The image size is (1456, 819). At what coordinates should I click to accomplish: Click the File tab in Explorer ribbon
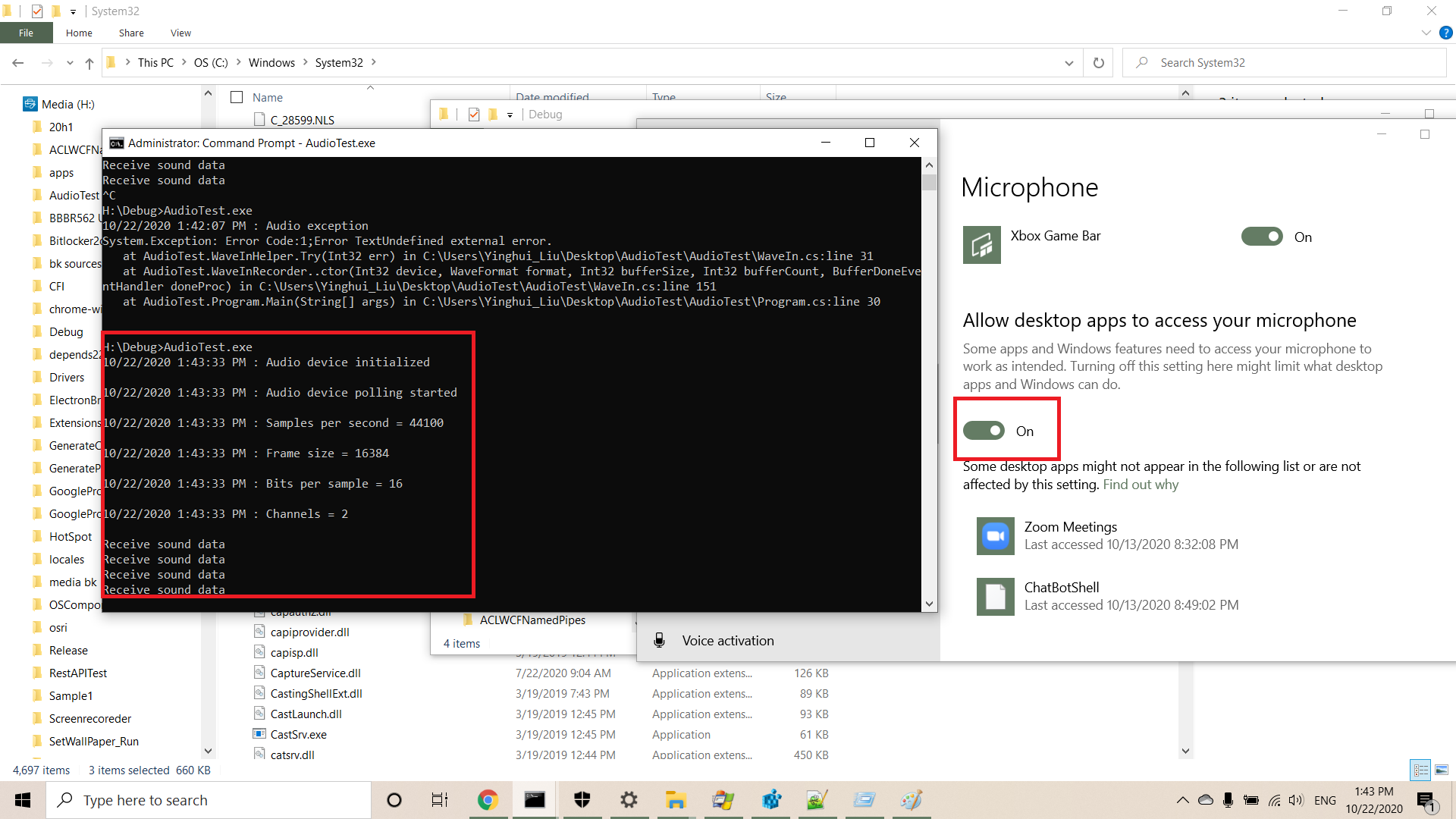26,33
